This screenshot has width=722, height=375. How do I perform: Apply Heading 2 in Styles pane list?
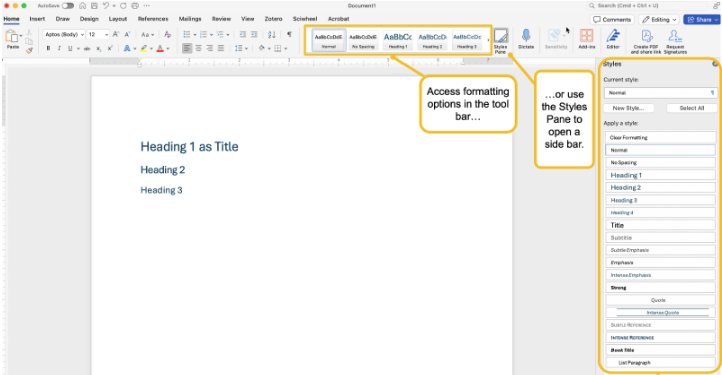[x=660, y=188]
